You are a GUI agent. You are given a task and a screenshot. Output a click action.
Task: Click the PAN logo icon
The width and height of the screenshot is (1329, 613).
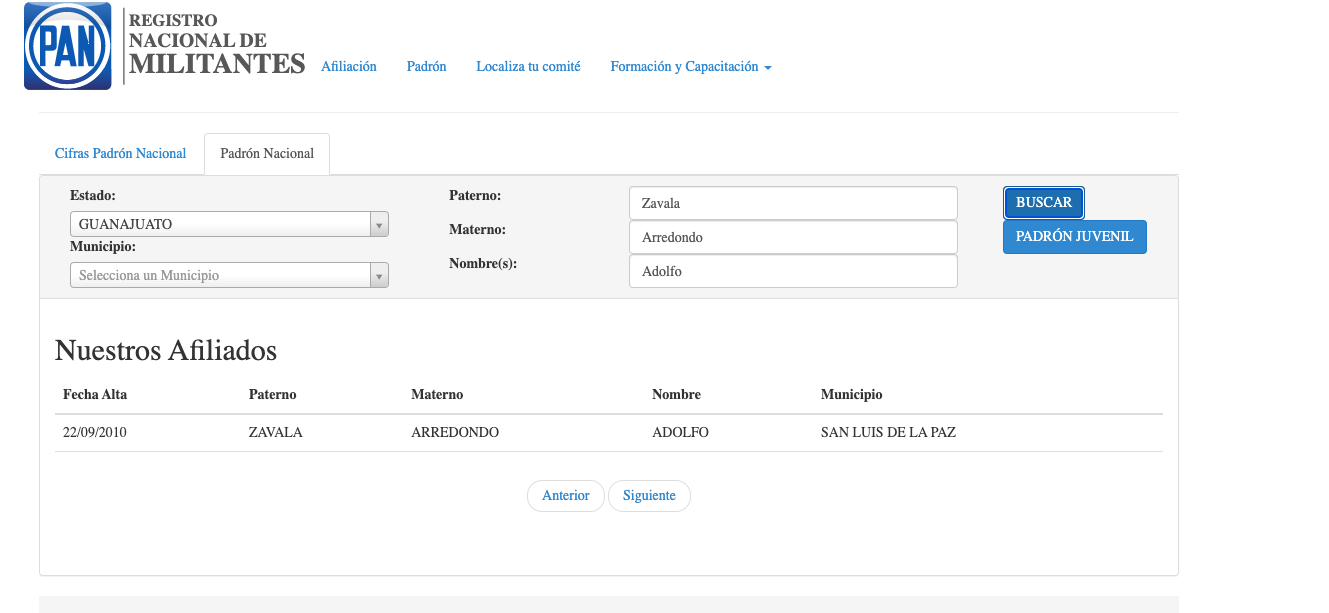pos(67,46)
